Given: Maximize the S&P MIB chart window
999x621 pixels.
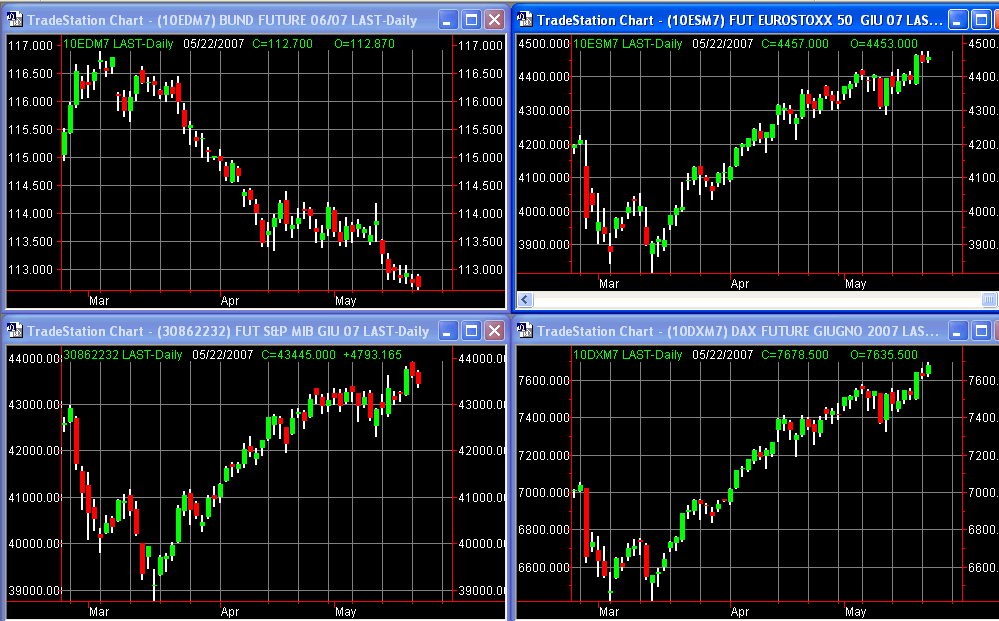Looking at the screenshot, I should [x=472, y=331].
